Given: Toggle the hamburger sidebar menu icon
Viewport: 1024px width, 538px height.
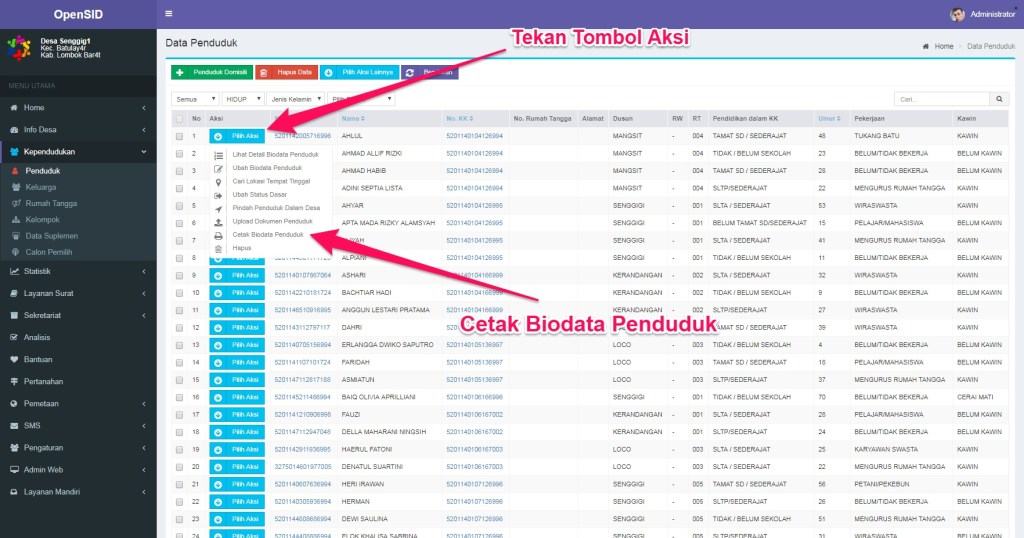Looking at the screenshot, I should pyautogui.click(x=168, y=14).
